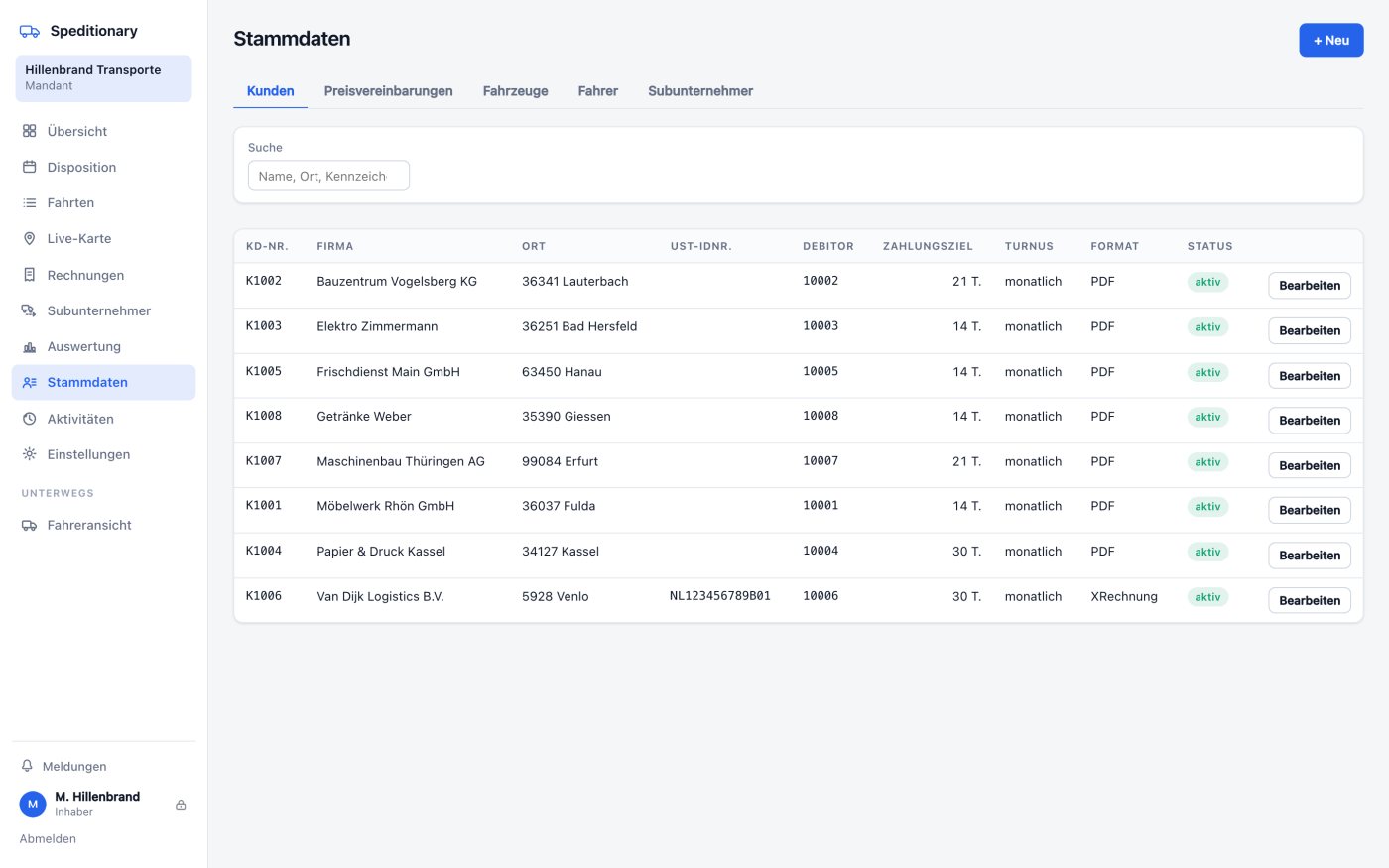Open Bearbeiten for Van Dijk Logistics B.V.
The width and height of the screenshot is (1389, 868).
click(1310, 600)
